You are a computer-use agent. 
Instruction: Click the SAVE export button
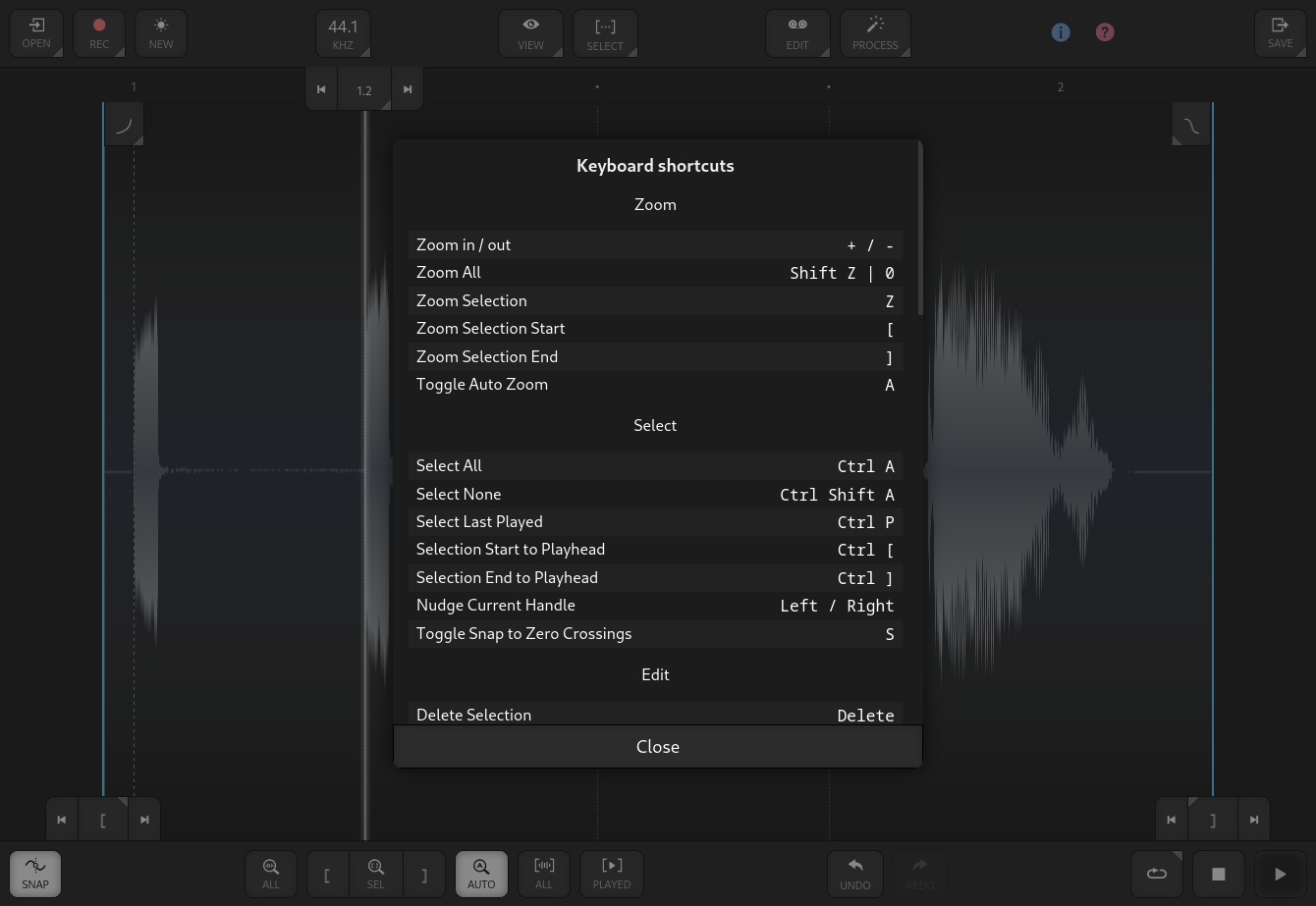point(1280,33)
